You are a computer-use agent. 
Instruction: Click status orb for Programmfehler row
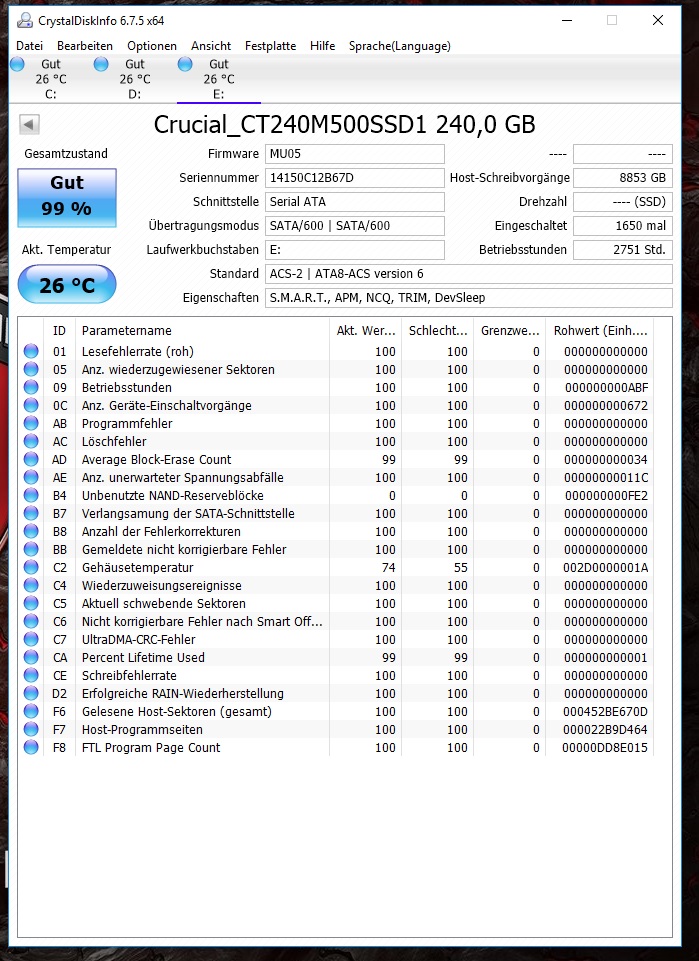31,424
